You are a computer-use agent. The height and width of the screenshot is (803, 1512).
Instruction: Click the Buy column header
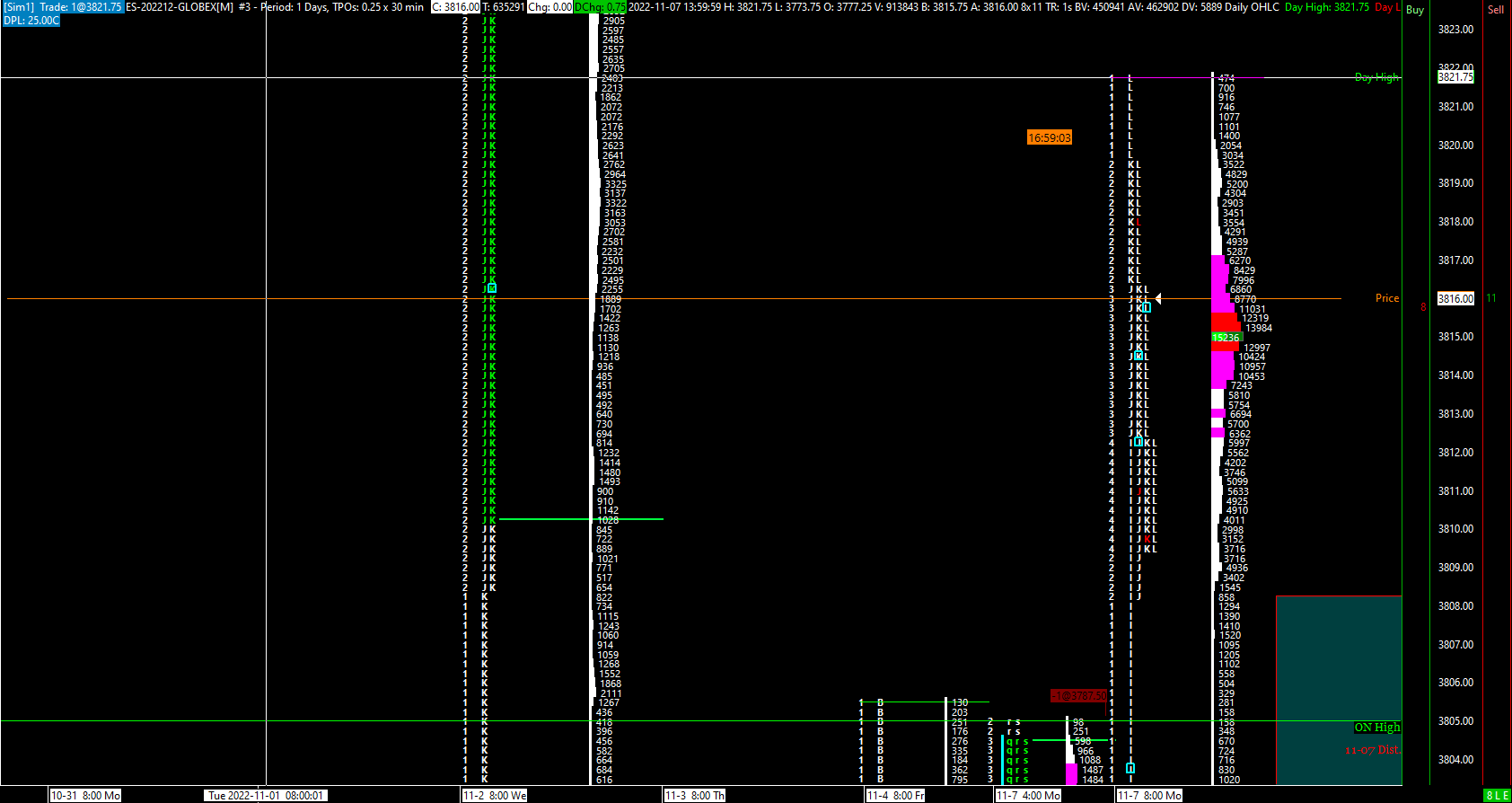(1415, 10)
